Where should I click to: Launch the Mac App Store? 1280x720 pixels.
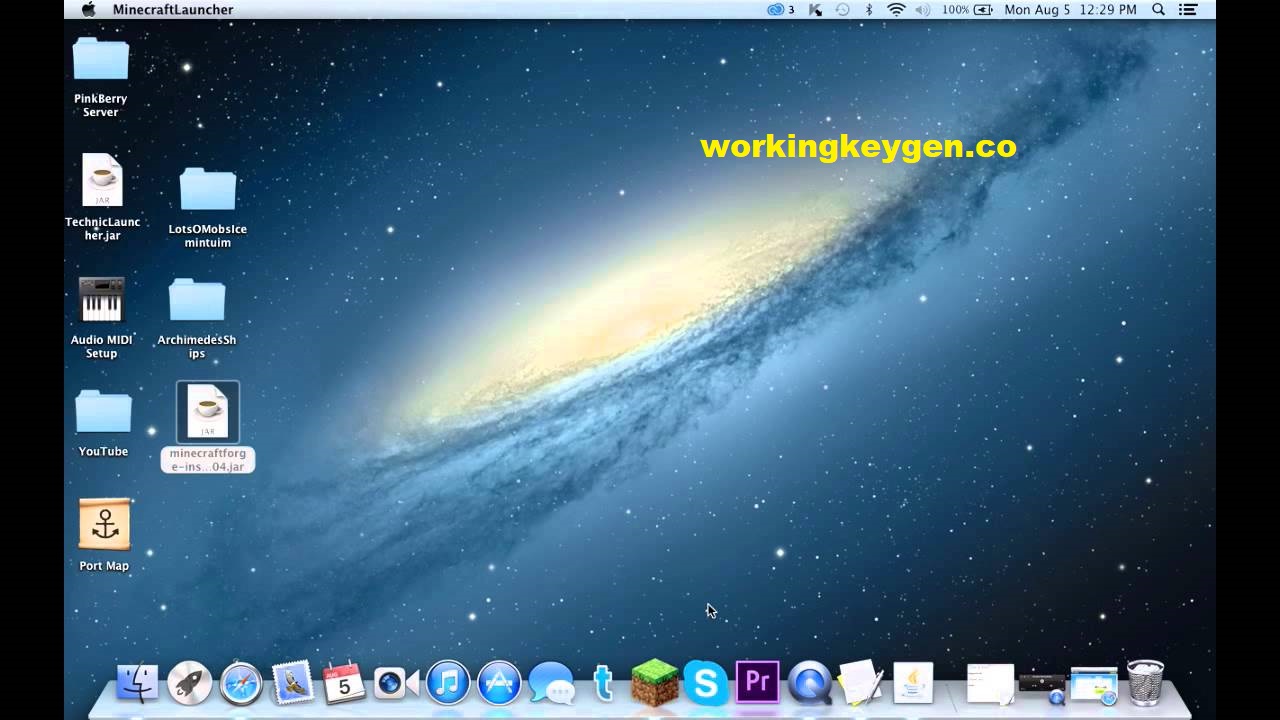pyautogui.click(x=499, y=685)
